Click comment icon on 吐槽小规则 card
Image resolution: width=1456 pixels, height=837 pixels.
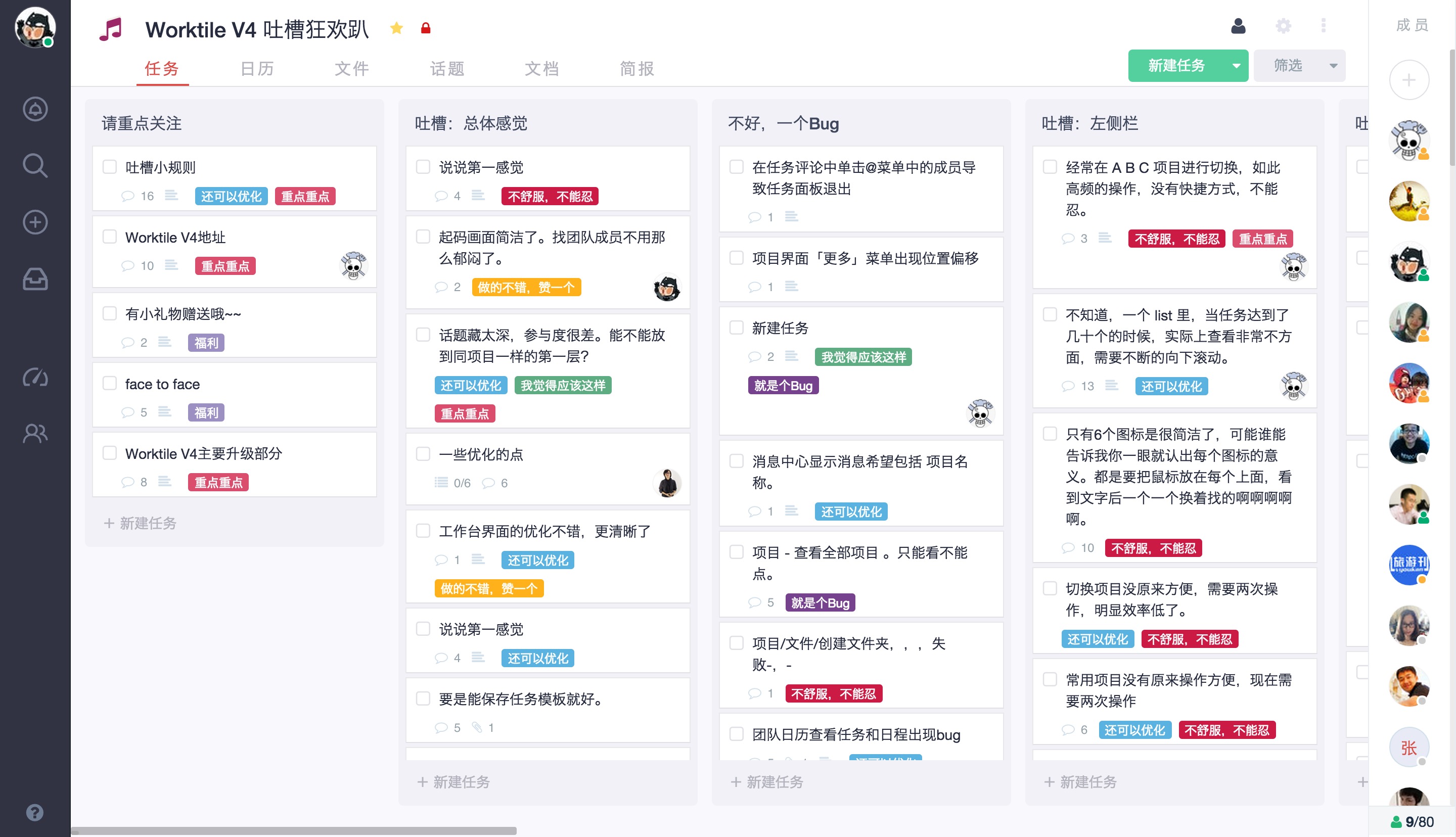click(x=127, y=196)
